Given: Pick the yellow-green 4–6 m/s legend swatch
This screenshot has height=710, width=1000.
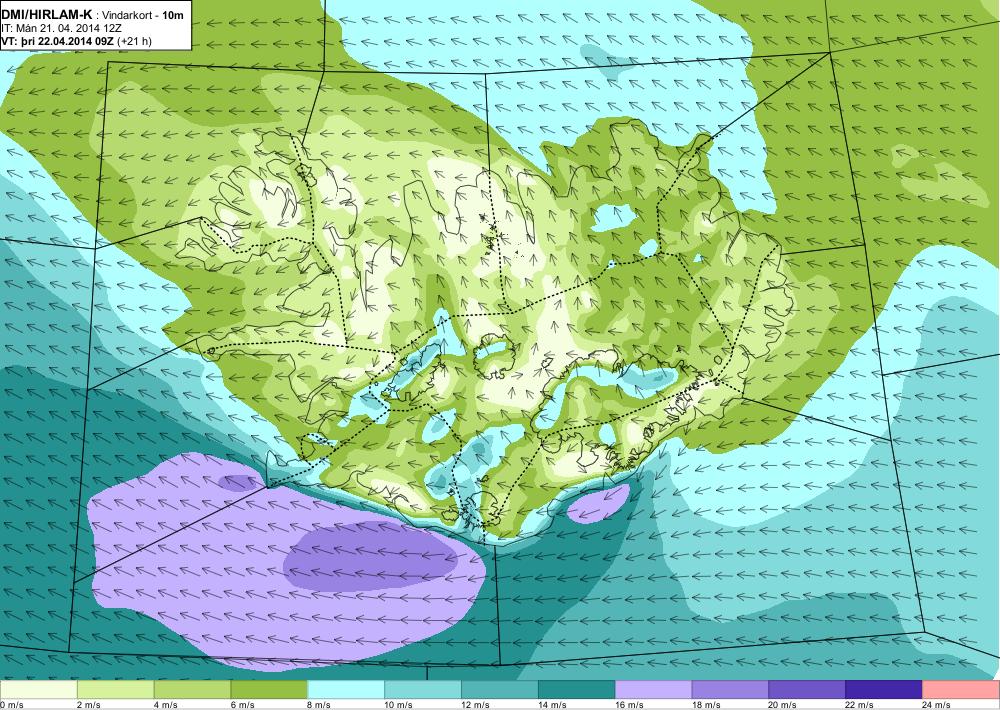Looking at the screenshot, I should 192,690.
